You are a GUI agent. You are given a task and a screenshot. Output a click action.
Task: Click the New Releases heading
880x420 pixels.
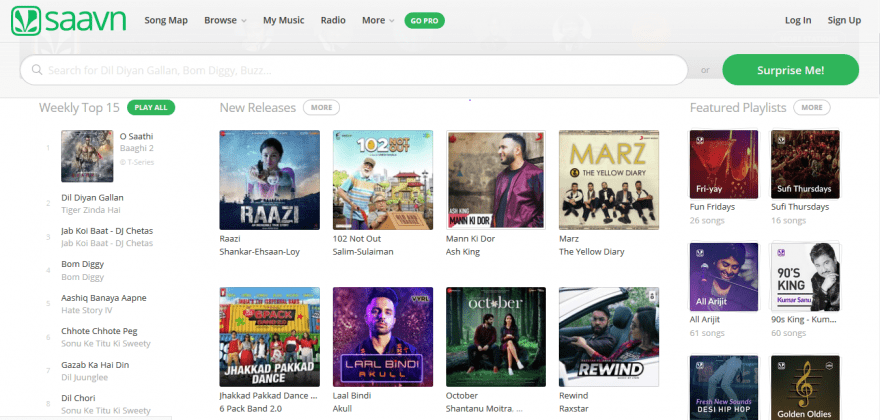(x=258, y=107)
